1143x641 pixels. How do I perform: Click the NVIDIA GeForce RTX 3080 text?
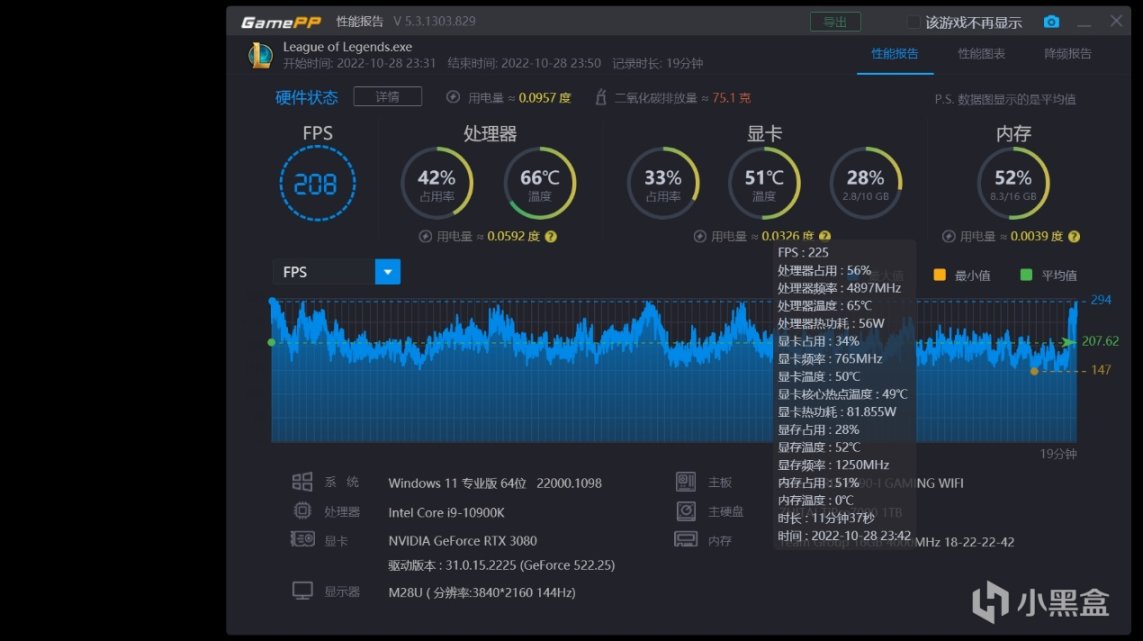point(462,541)
